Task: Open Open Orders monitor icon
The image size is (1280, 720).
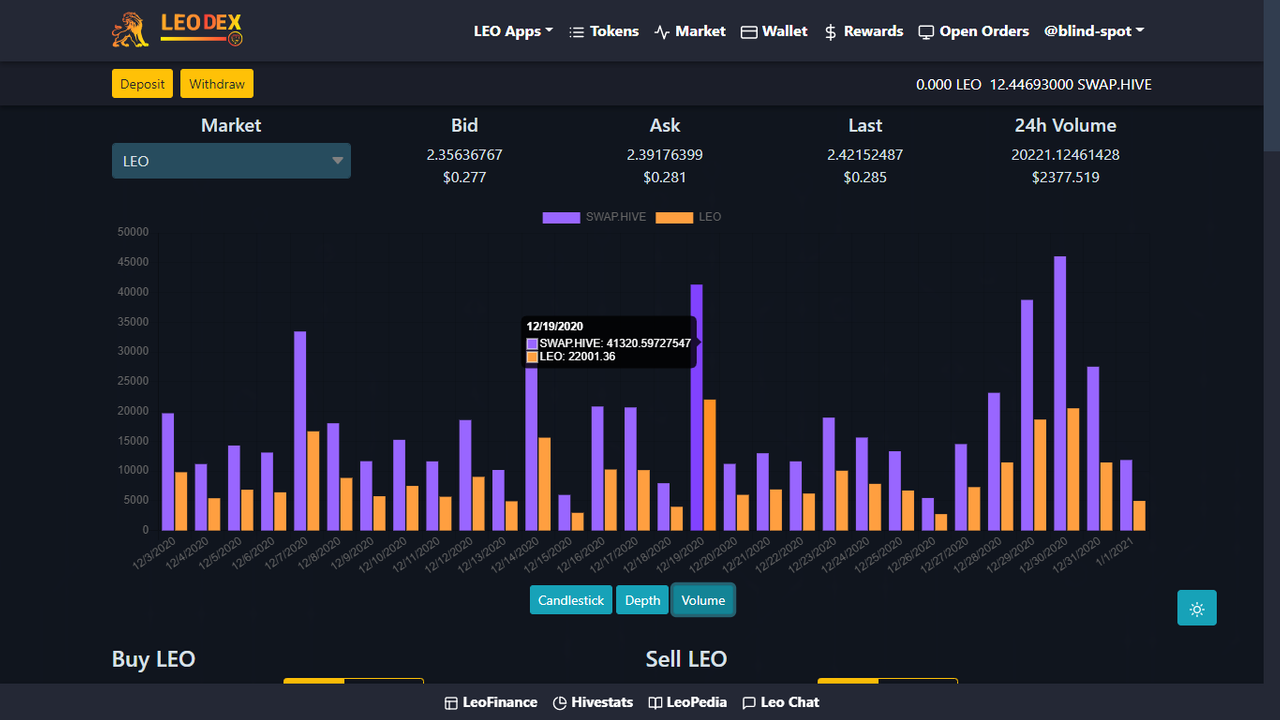Action: [x=926, y=32]
